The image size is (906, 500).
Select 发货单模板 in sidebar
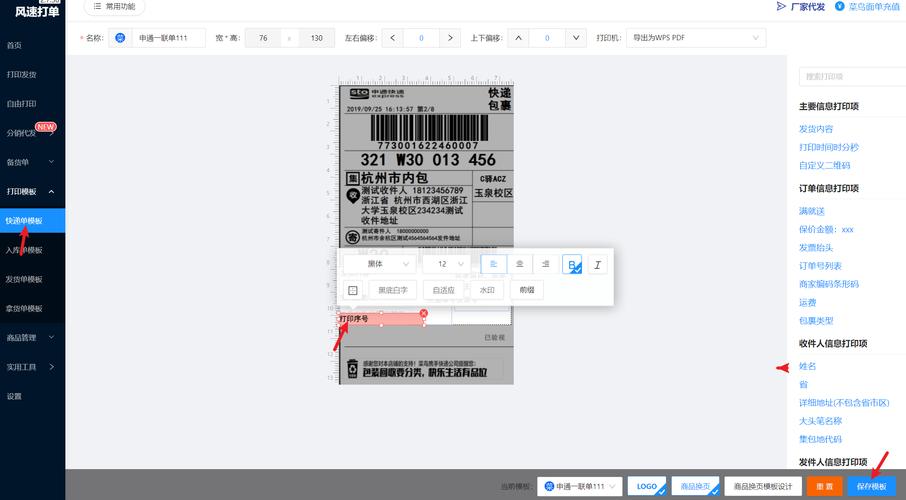pos(24,279)
